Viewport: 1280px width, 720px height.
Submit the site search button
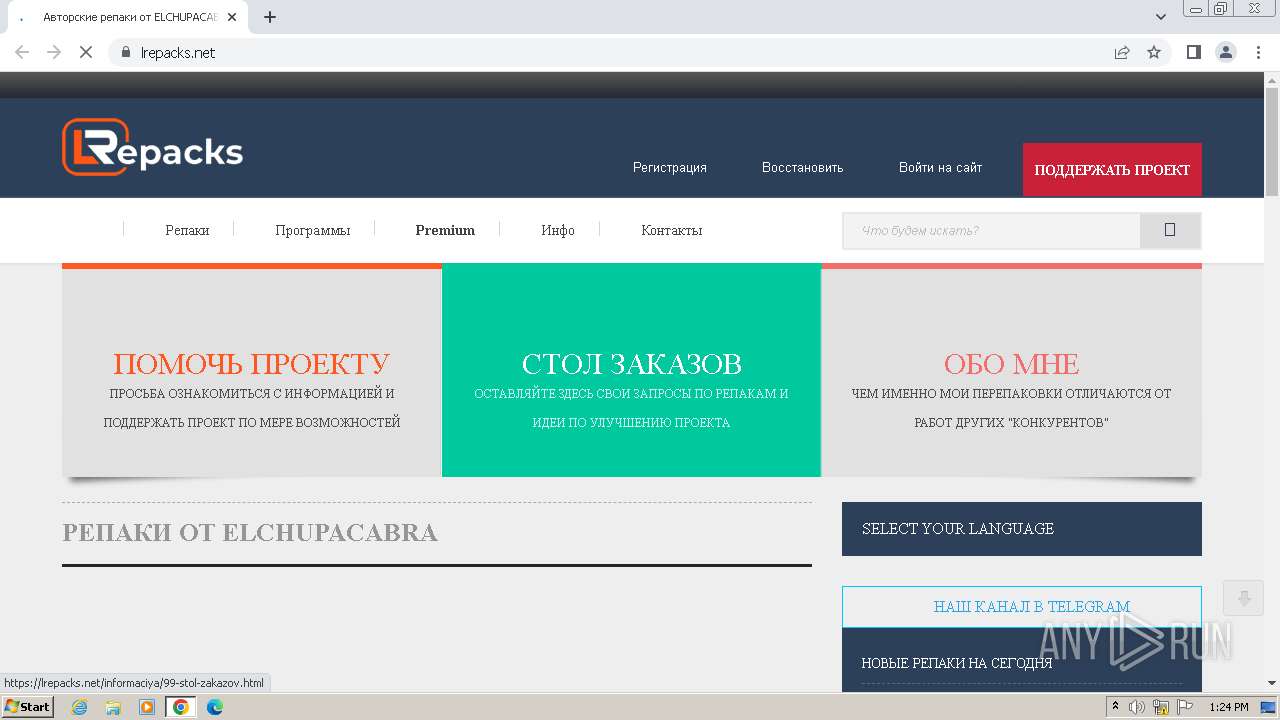(1170, 230)
